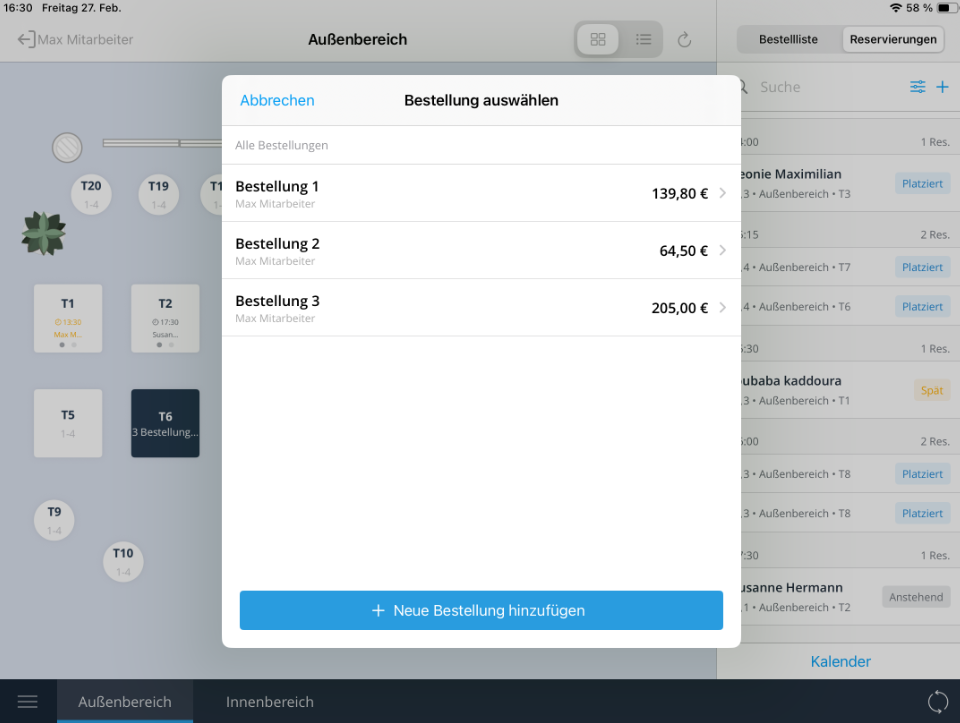Select the round striped object on floor plan
The height and width of the screenshot is (723, 960).
(67, 148)
